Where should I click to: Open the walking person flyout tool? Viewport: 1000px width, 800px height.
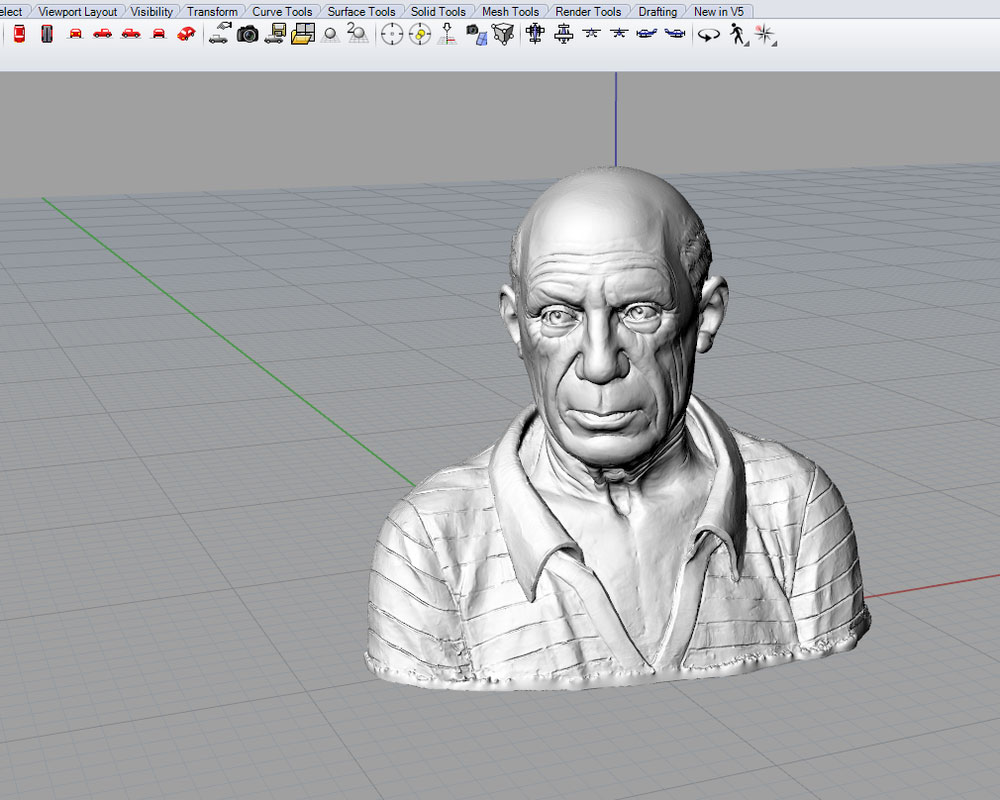(738, 34)
